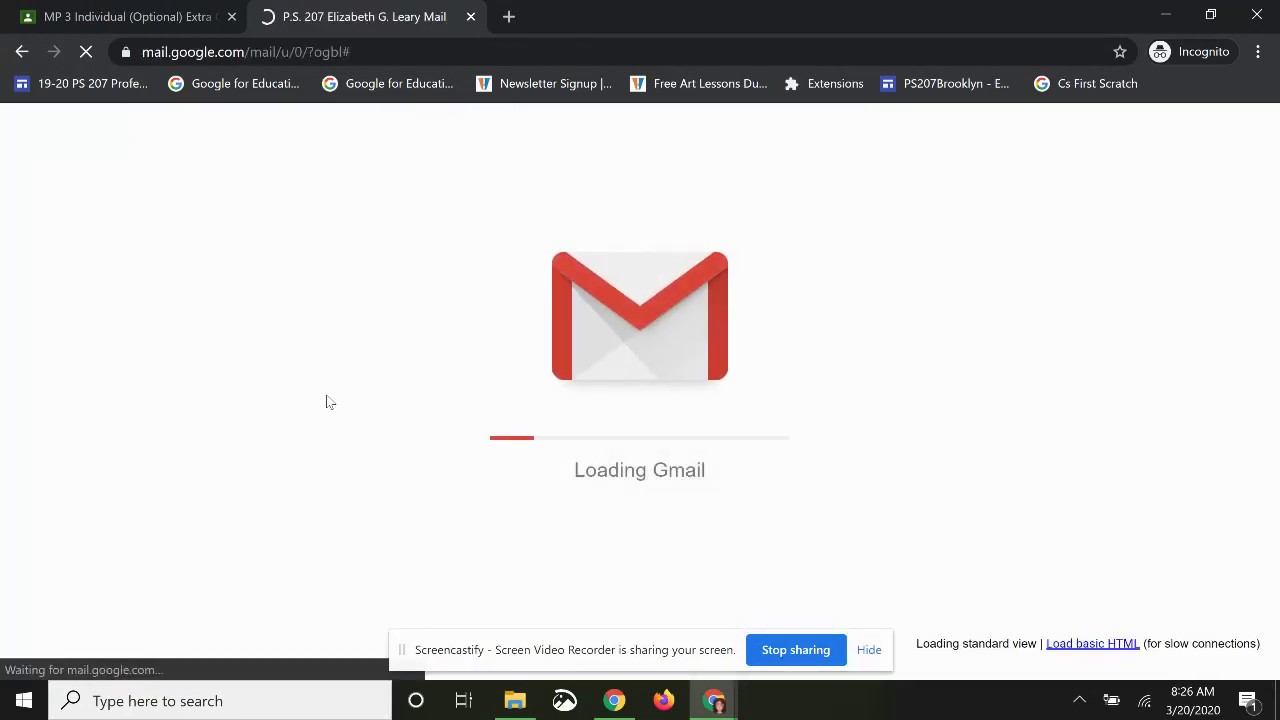Click Load basic HTML link
This screenshot has width=1280, height=720.
1092,644
